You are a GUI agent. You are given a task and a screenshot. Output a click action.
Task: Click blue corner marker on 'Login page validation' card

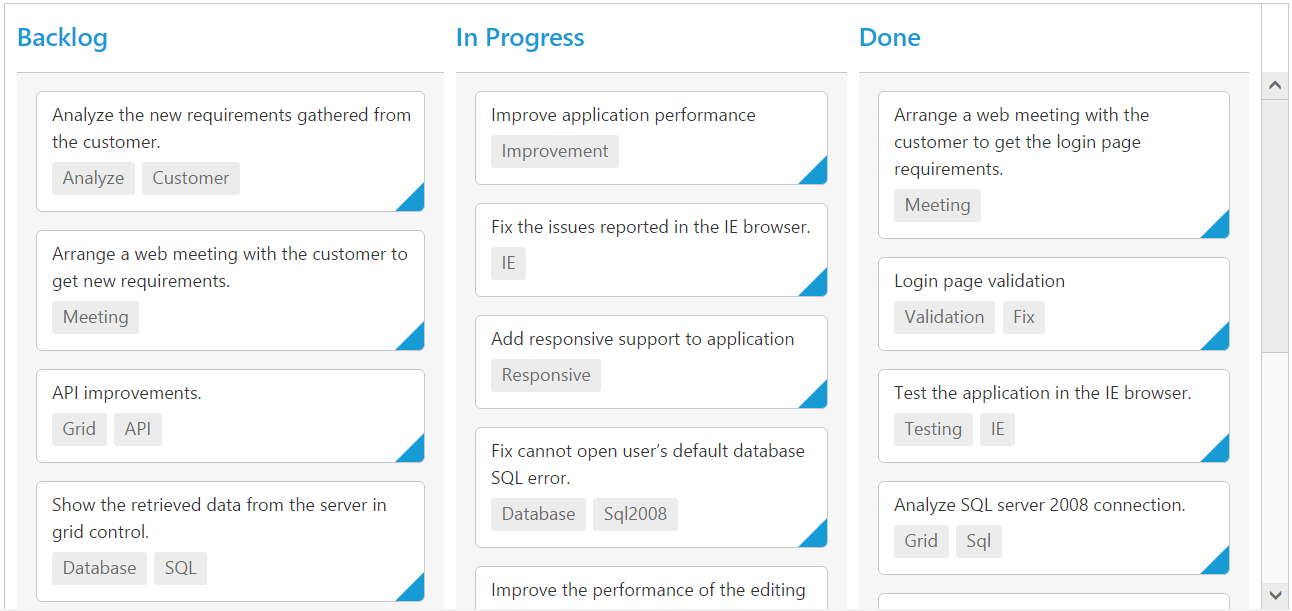coord(1219,340)
